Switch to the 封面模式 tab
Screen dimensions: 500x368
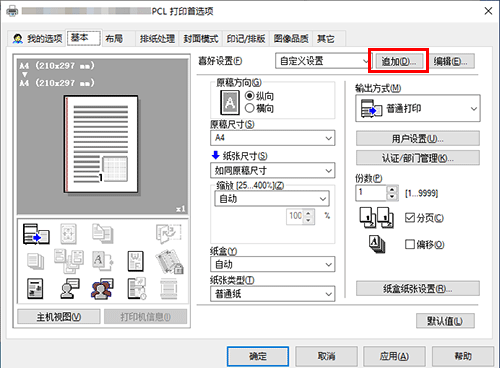(x=201, y=39)
